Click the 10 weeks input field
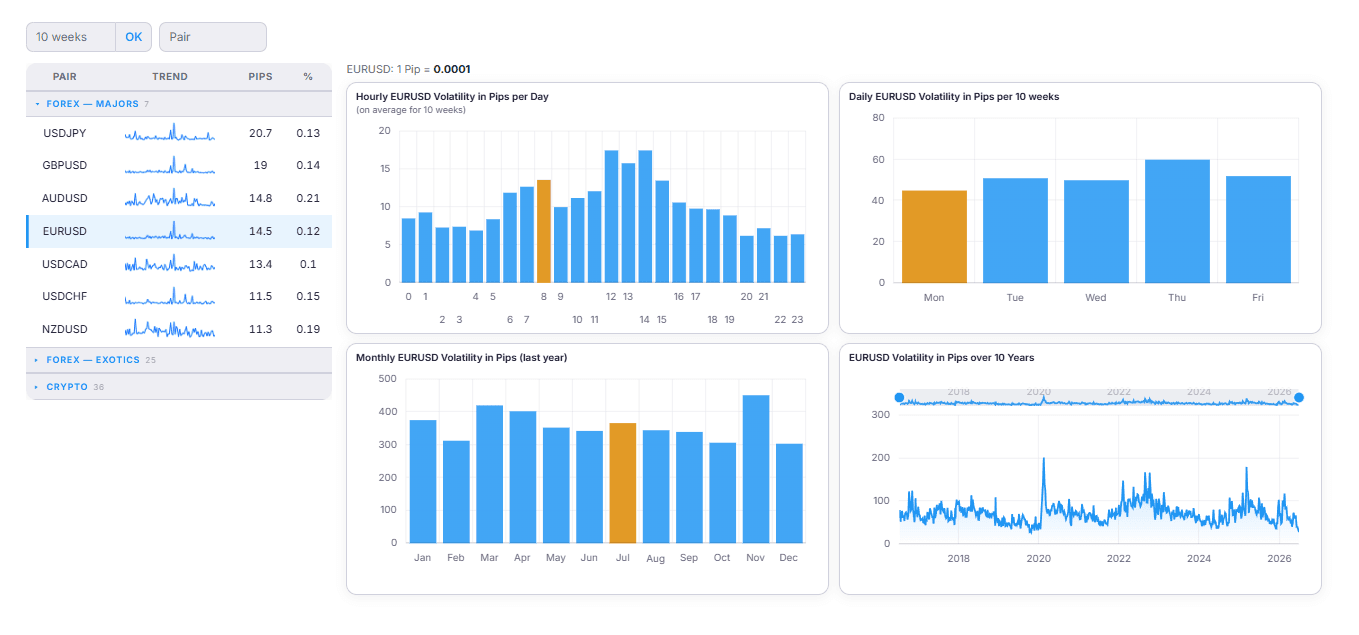This screenshot has height=635, width=1359. 71,37
